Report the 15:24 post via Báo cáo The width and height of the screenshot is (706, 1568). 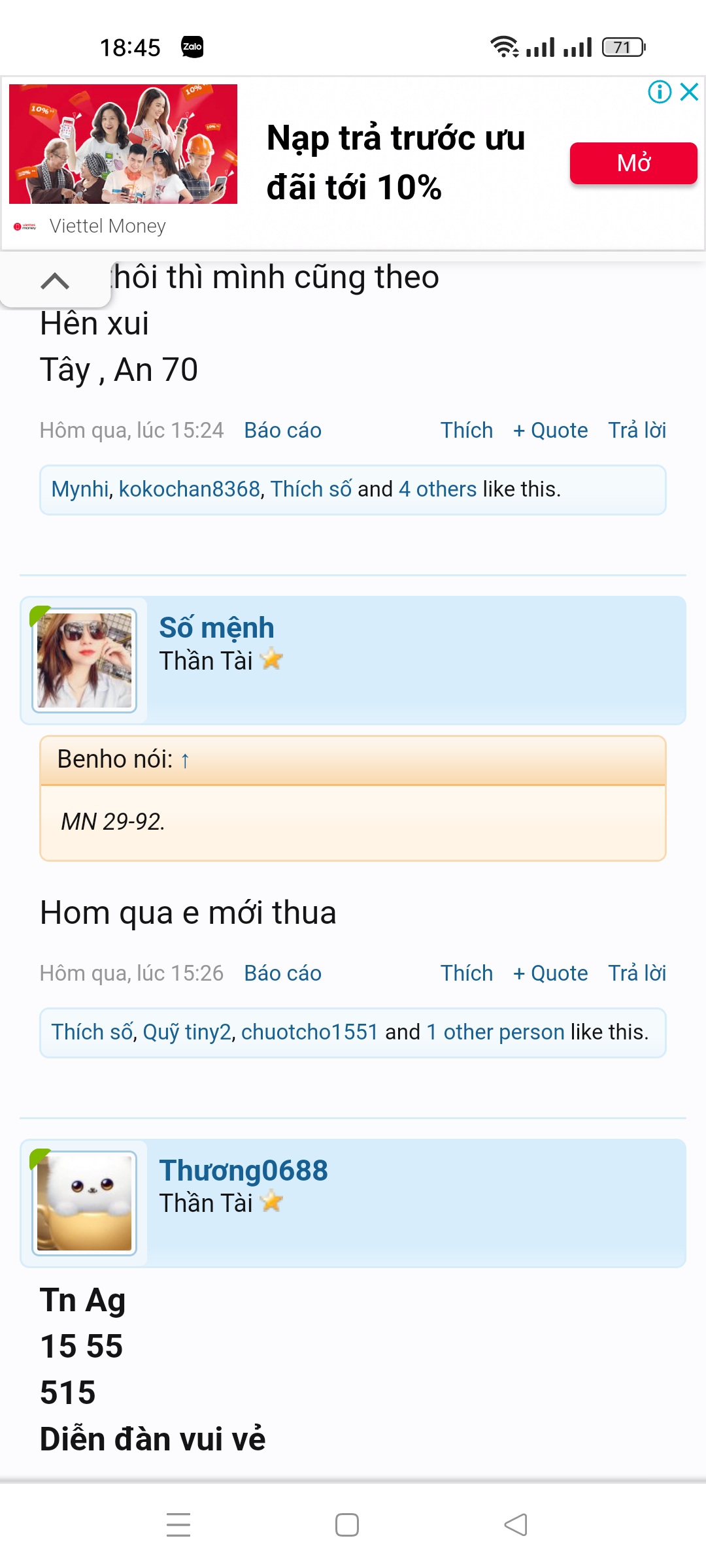(282, 431)
